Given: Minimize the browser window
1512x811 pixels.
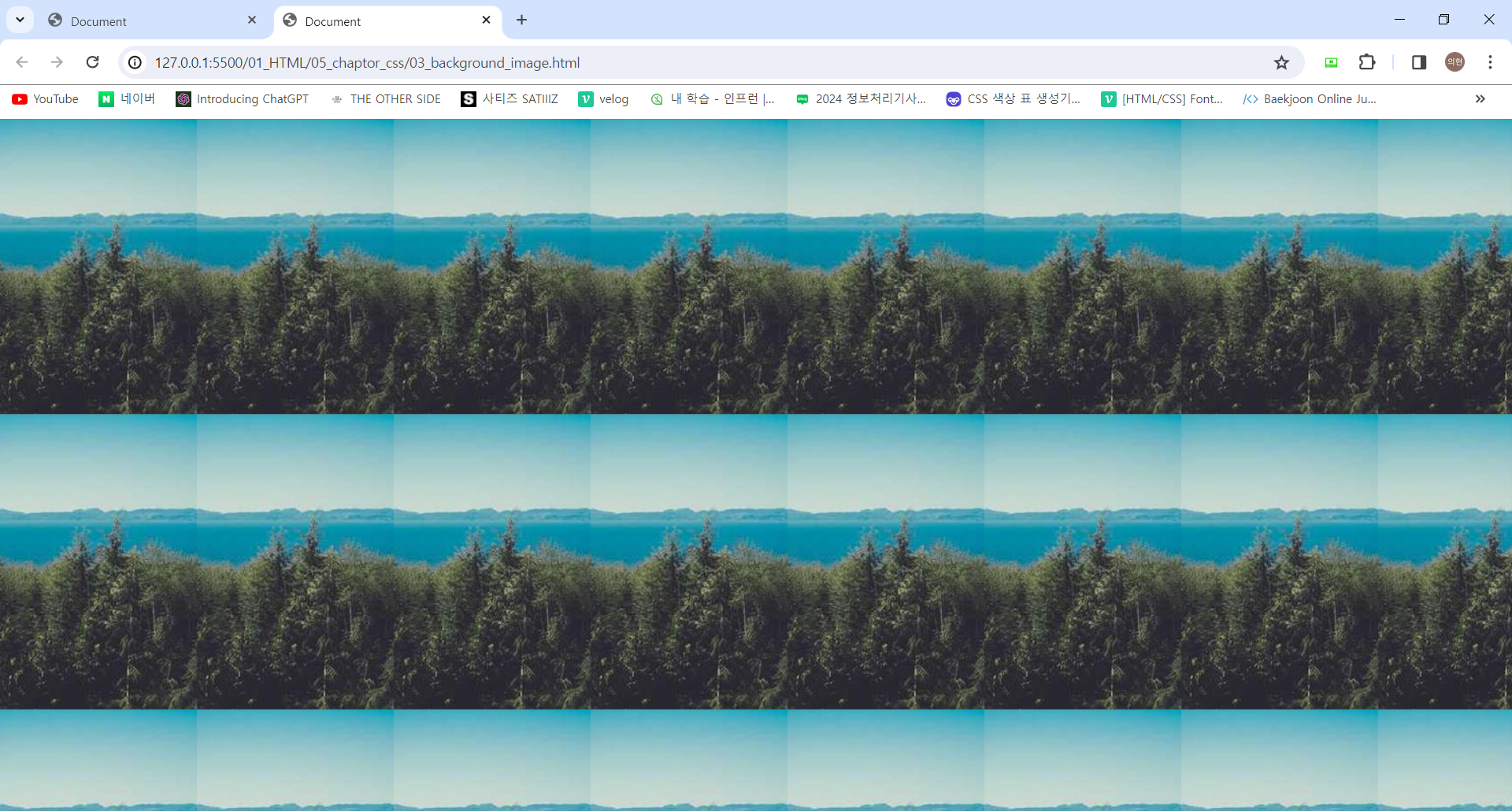Looking at the screenshot, I should (1399, 20).
